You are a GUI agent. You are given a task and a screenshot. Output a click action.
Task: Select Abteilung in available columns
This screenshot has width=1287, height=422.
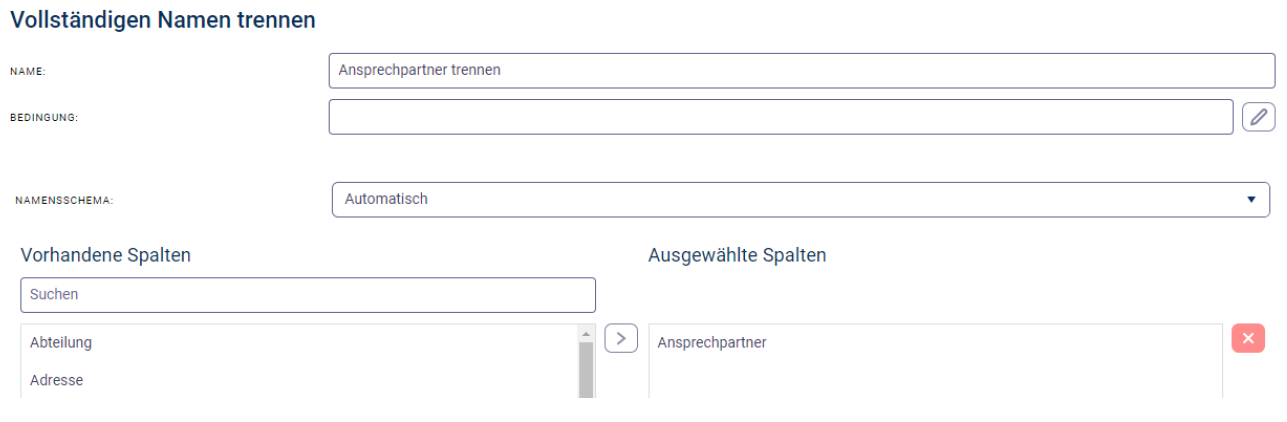(x=61, y=342)
